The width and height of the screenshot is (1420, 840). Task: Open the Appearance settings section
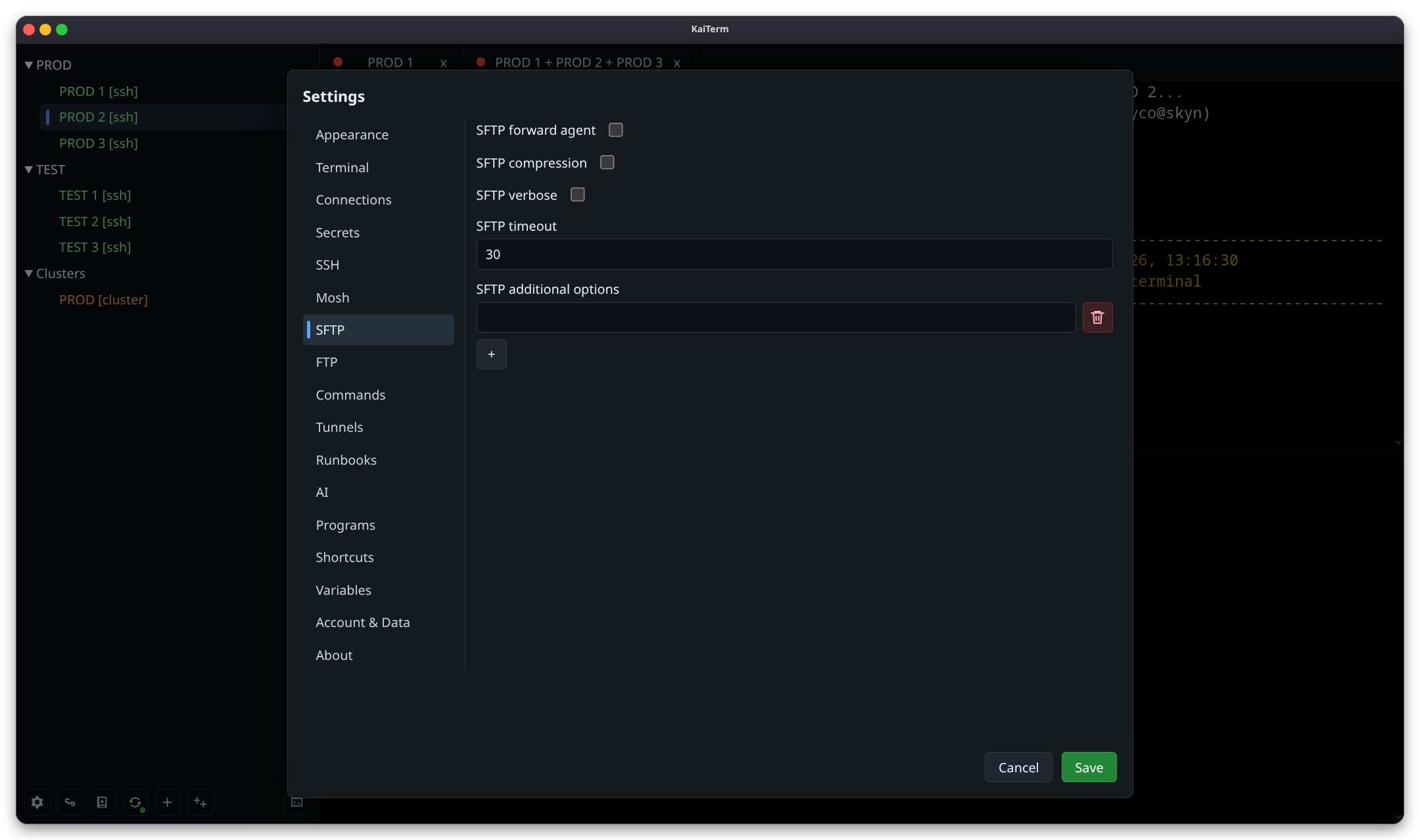coord(378,135)
